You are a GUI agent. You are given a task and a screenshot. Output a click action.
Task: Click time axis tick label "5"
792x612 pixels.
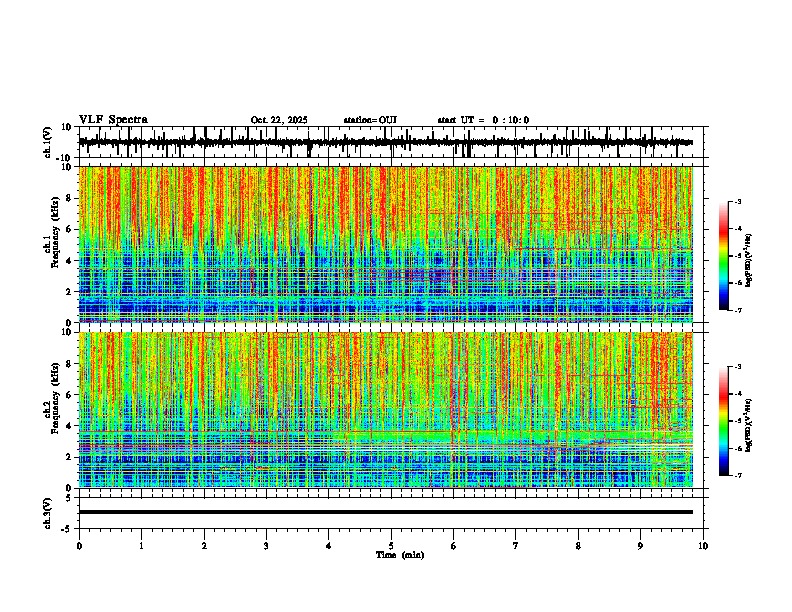[391, 546]
